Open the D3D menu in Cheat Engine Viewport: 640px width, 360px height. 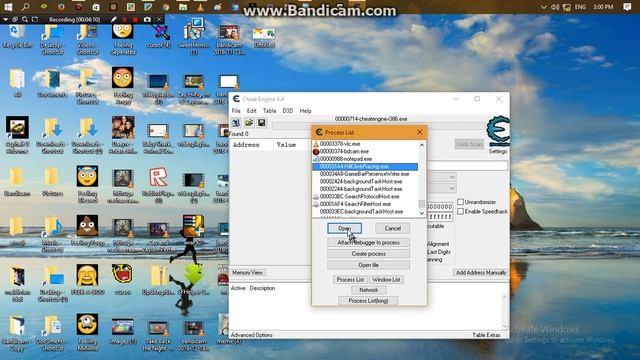click(x=288, y=111)
